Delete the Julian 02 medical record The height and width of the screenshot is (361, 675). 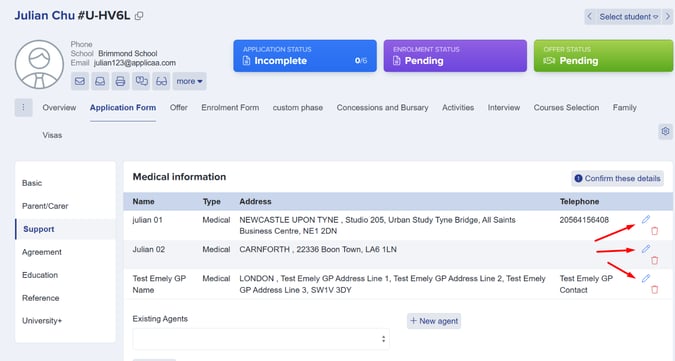pos(654,260)
